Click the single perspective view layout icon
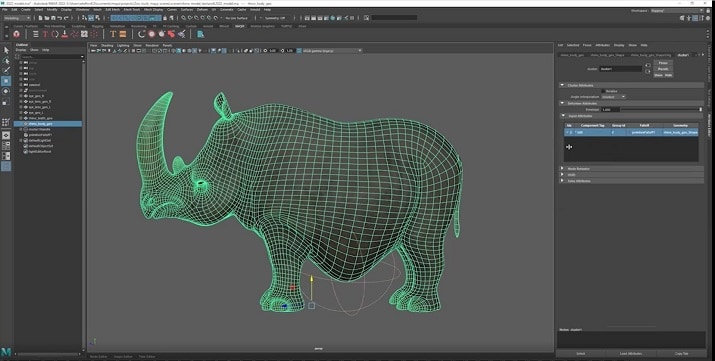The width and height of the screenshot is (715, 361). pos(6,135)
